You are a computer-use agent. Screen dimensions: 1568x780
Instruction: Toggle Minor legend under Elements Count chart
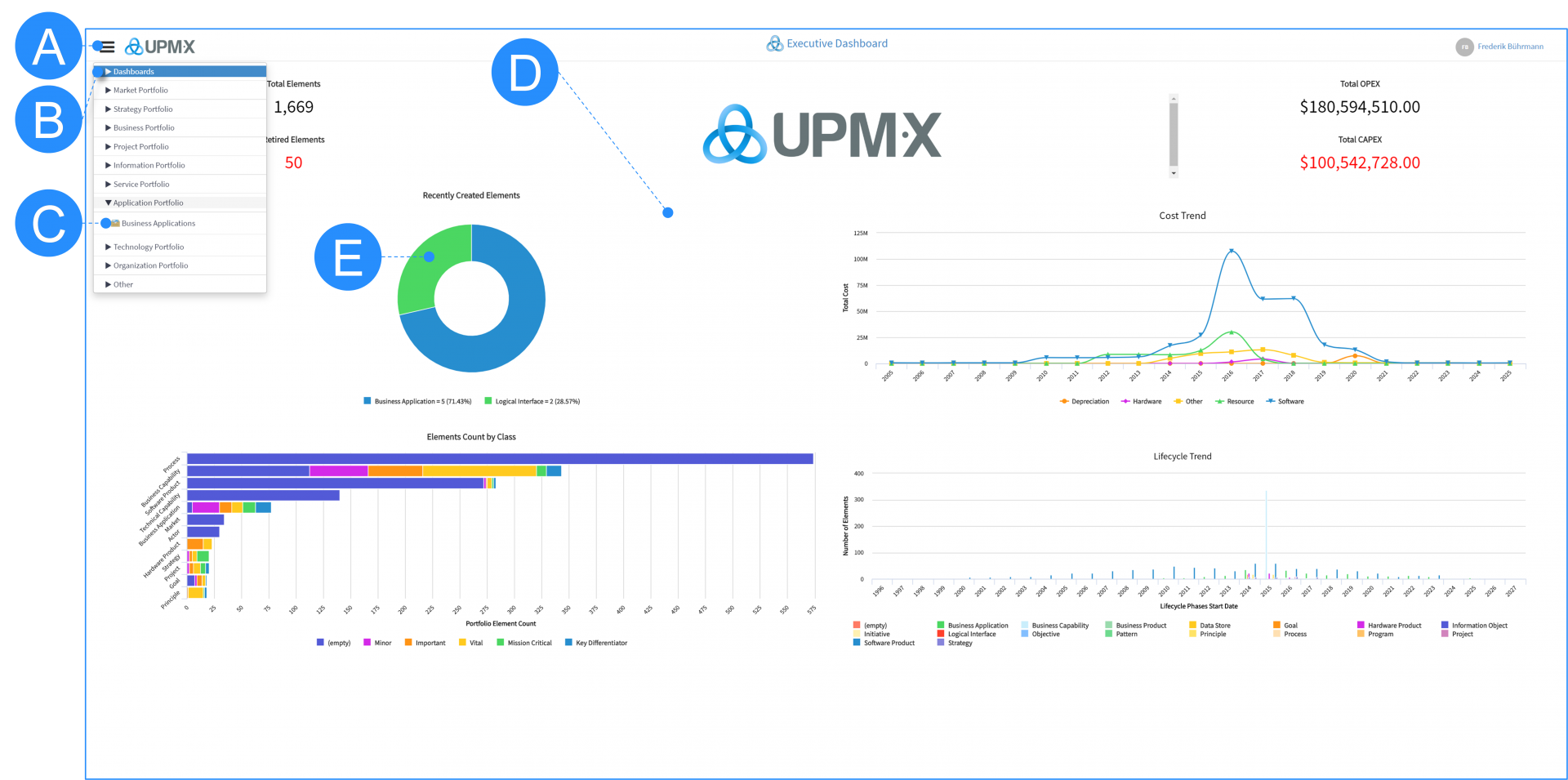pos(377,643)
